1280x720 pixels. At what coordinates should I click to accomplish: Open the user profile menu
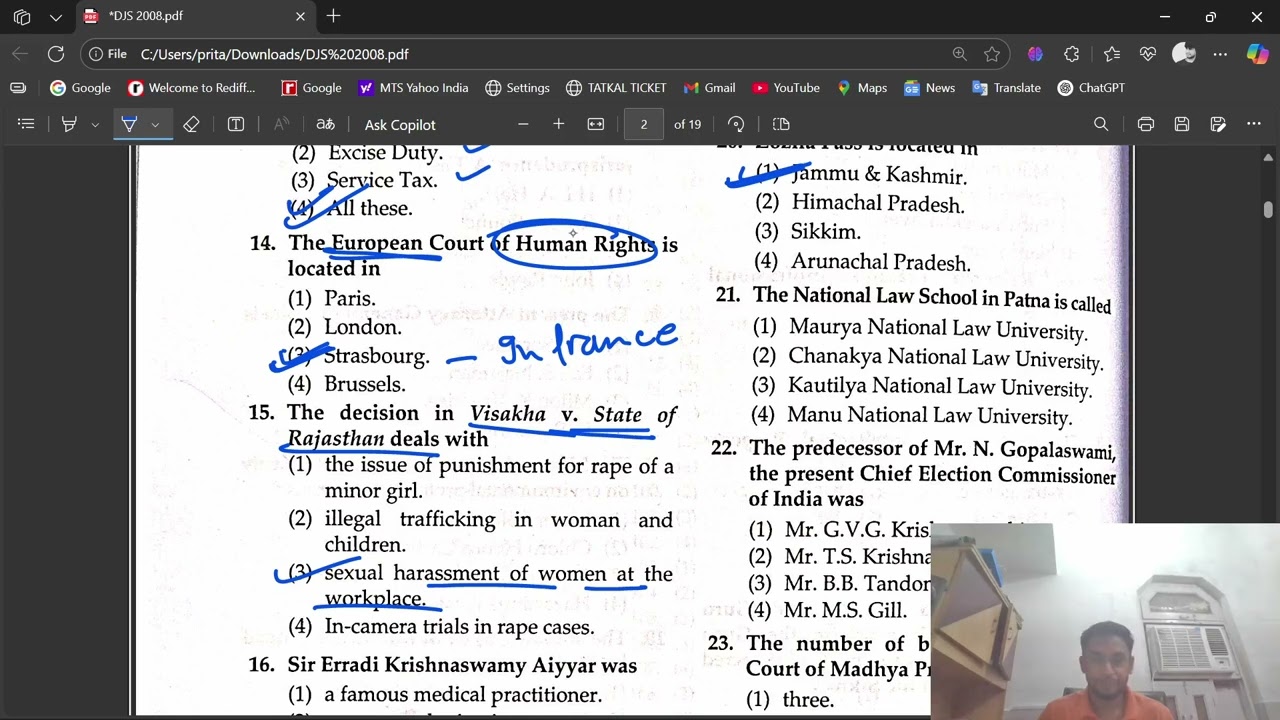pos(1184,54)
